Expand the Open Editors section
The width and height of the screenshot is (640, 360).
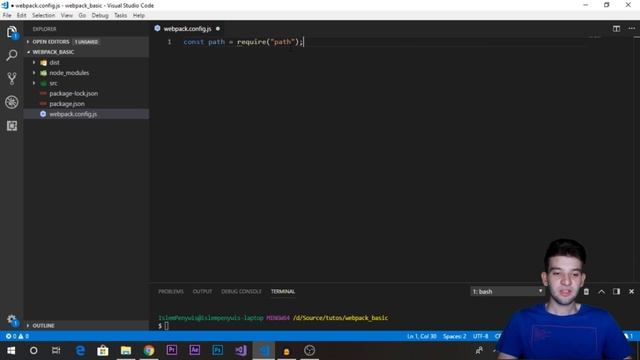[51, 42]
